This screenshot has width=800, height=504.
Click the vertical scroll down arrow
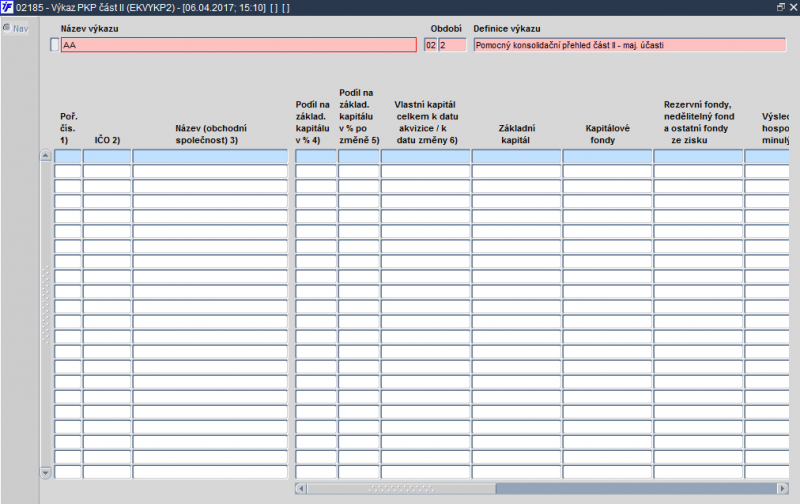pyautogui.click(x=45, y=472)
